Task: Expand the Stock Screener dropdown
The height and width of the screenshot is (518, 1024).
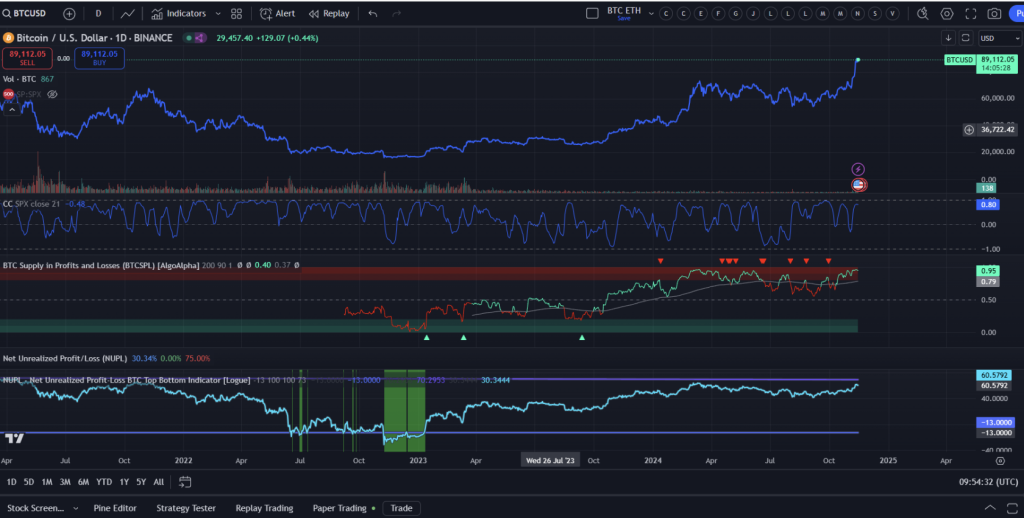Action: (74, 508)
